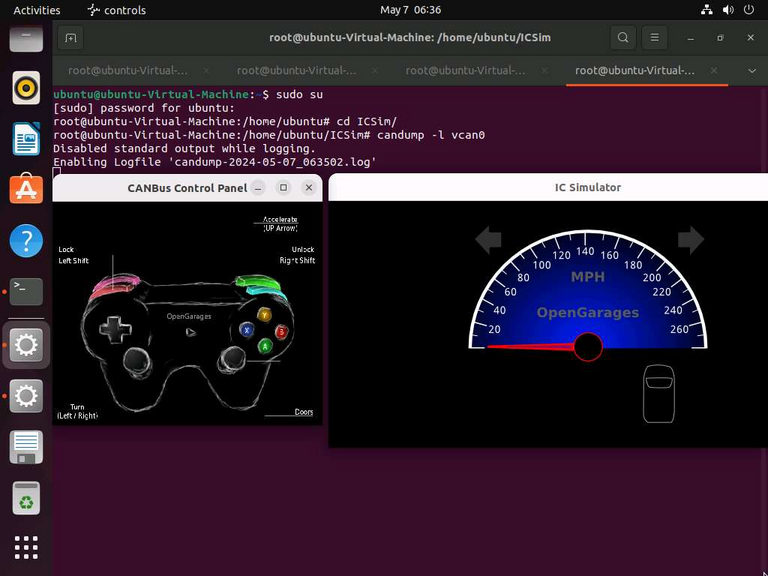
Task: Open the system volume and power menu
Action: point(727,9)
